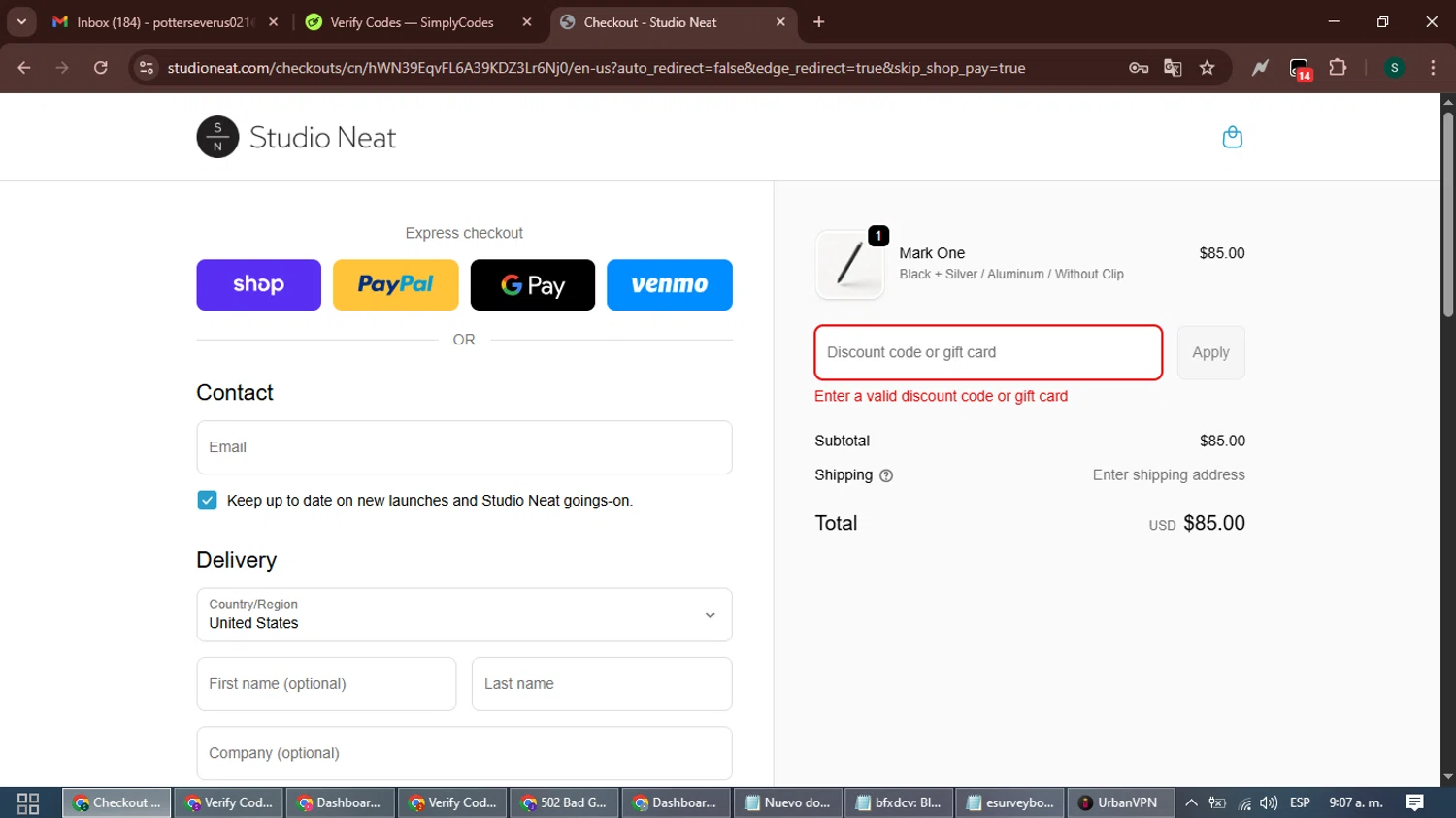Image resolution: width=1456 pixels, height=818 pixels.
Task: Click the 9:07 a. m. clock
Action: point(1356,803)
